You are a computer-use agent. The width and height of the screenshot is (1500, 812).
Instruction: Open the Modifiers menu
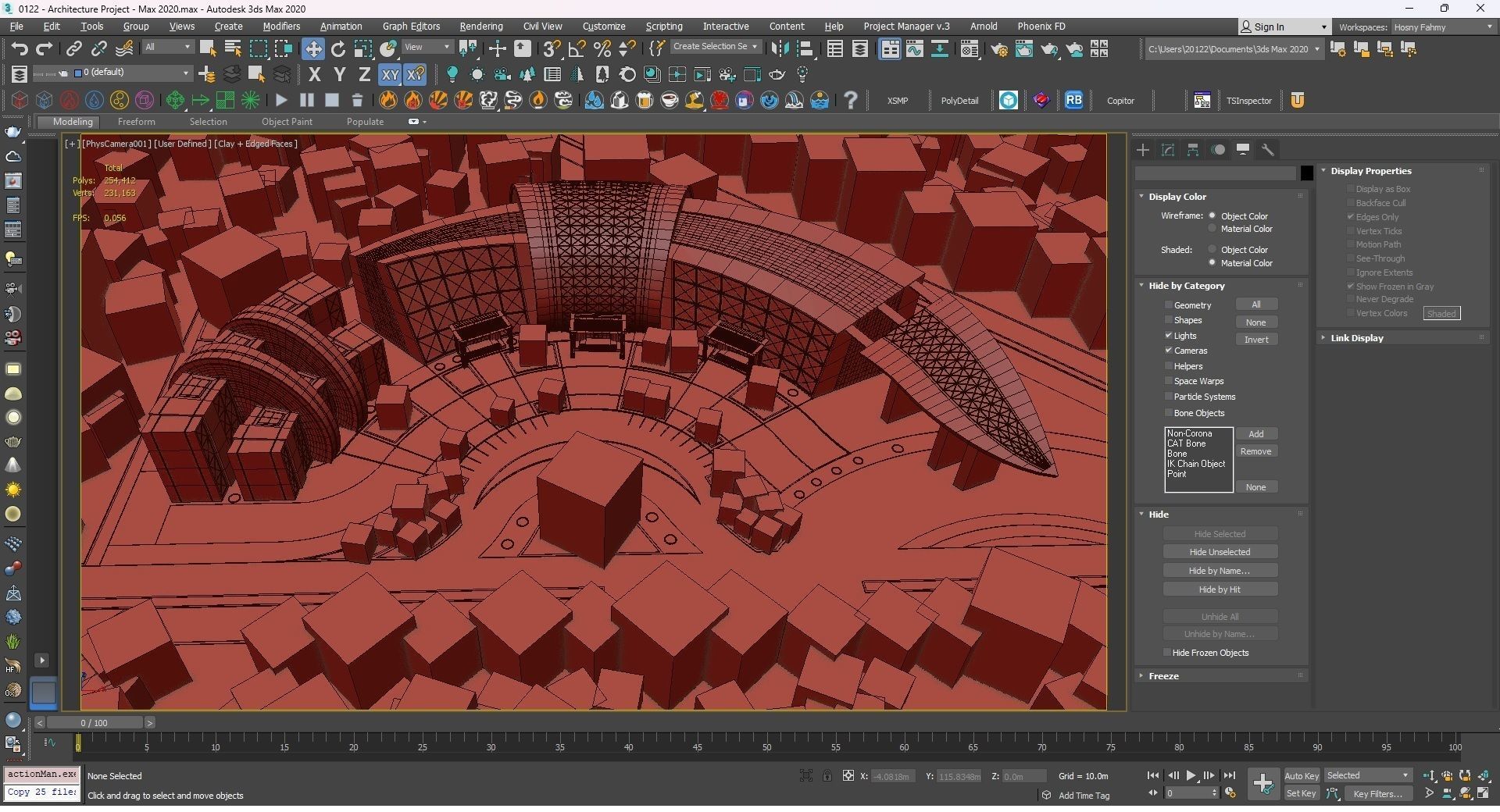(281, 27)
